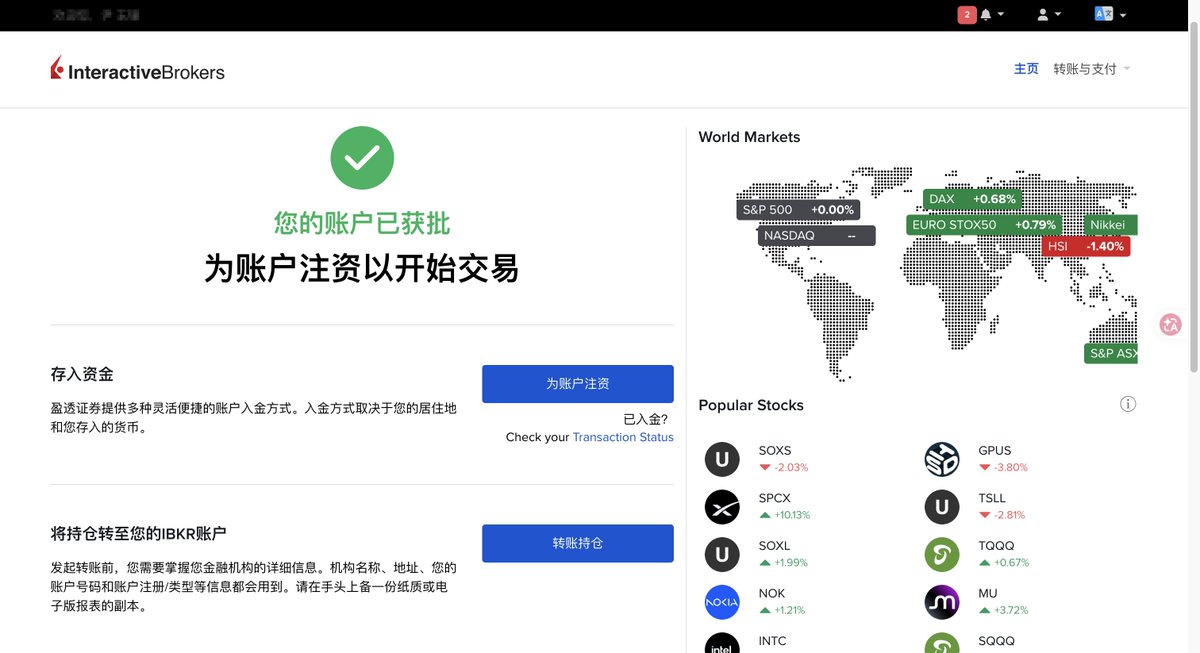Click the TSLL ticker text
1200x653 pixels.
click(x=992, y=498)
